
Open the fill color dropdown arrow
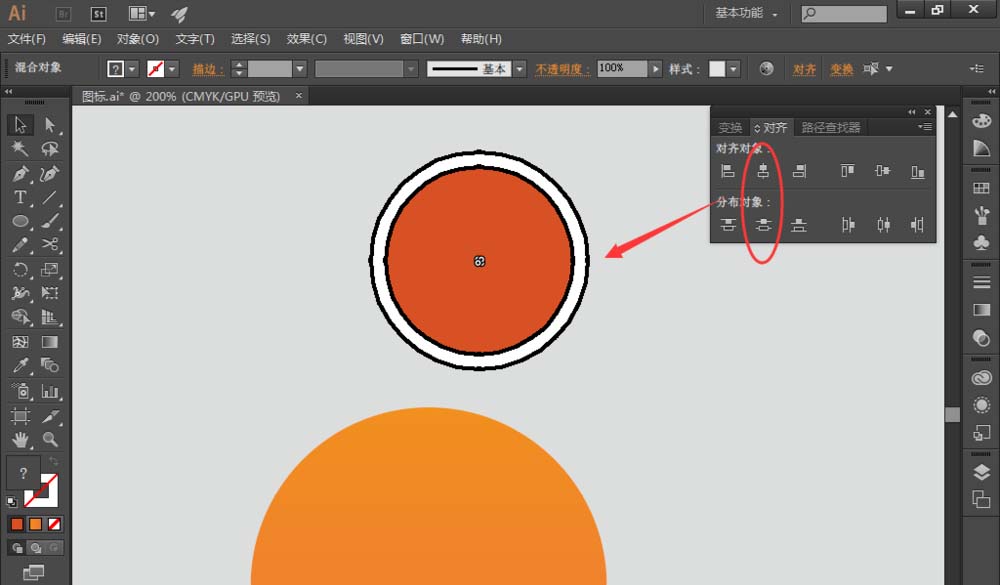click(132, 69)
